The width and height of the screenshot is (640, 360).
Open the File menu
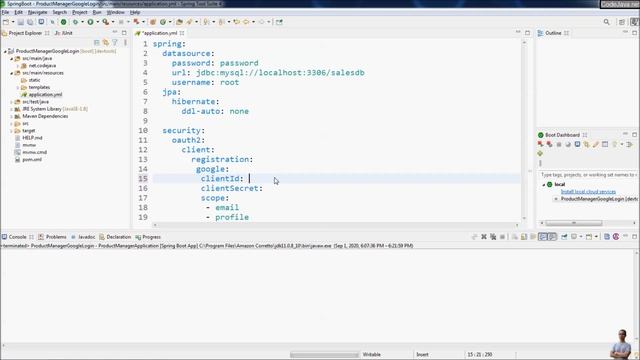(x=6, y=13)
